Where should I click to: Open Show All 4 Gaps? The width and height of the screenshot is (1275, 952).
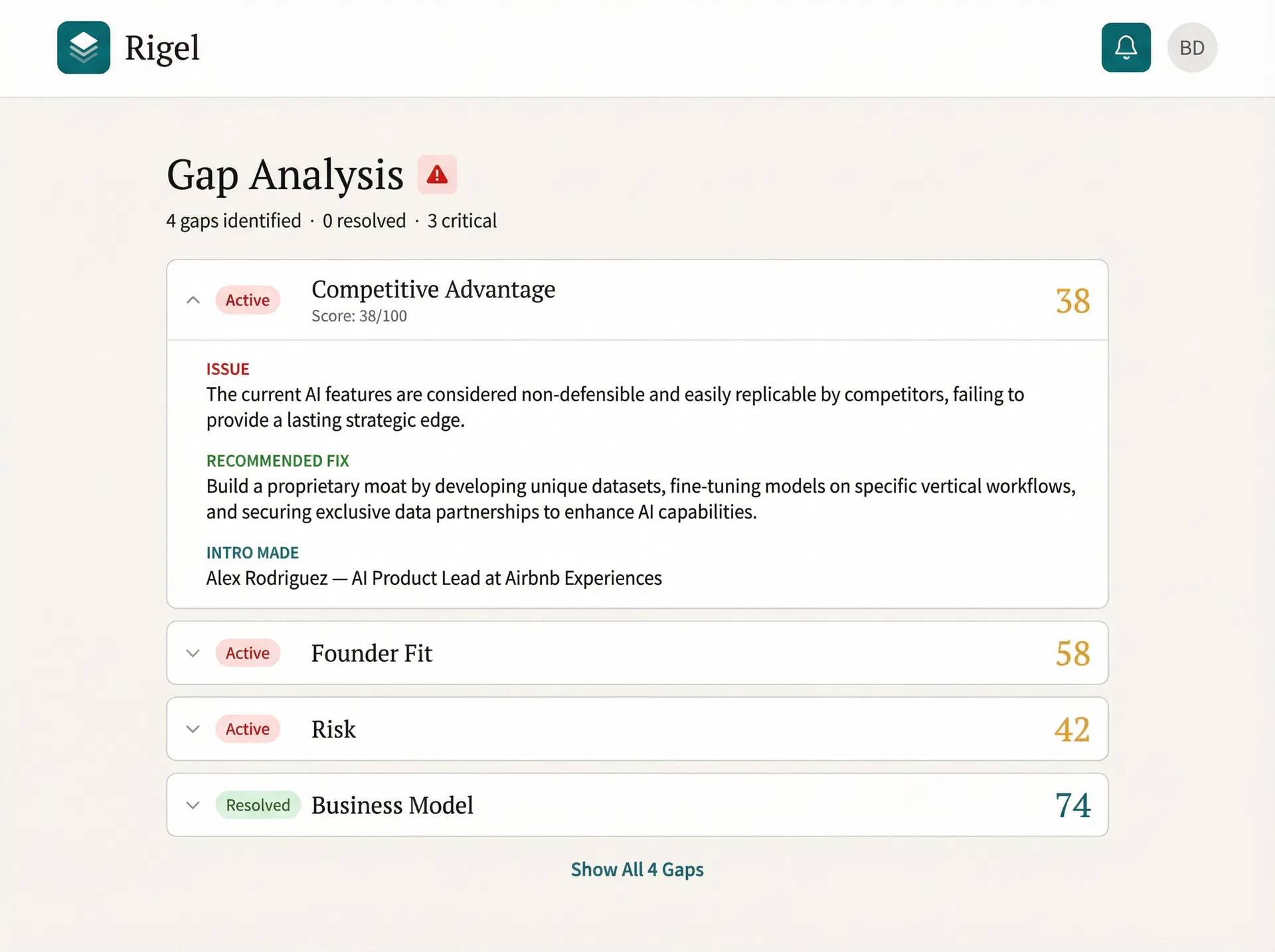pos(637,869)
